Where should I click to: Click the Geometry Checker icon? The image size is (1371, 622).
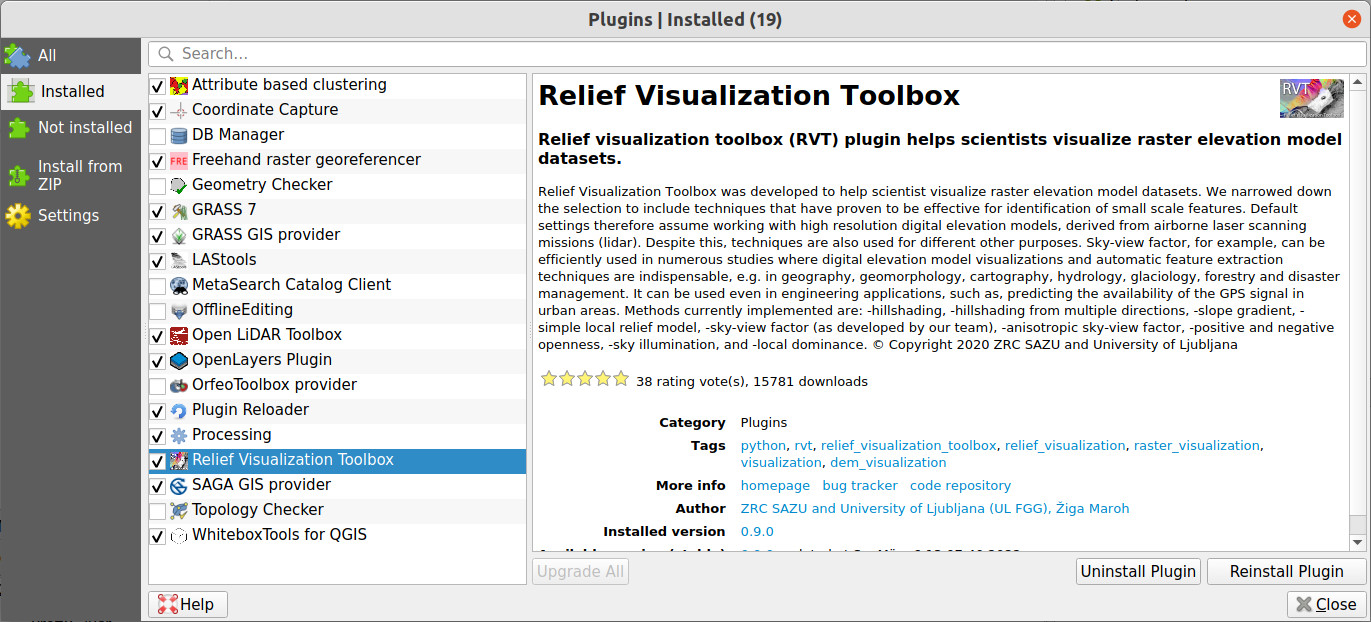click(179, 185)
